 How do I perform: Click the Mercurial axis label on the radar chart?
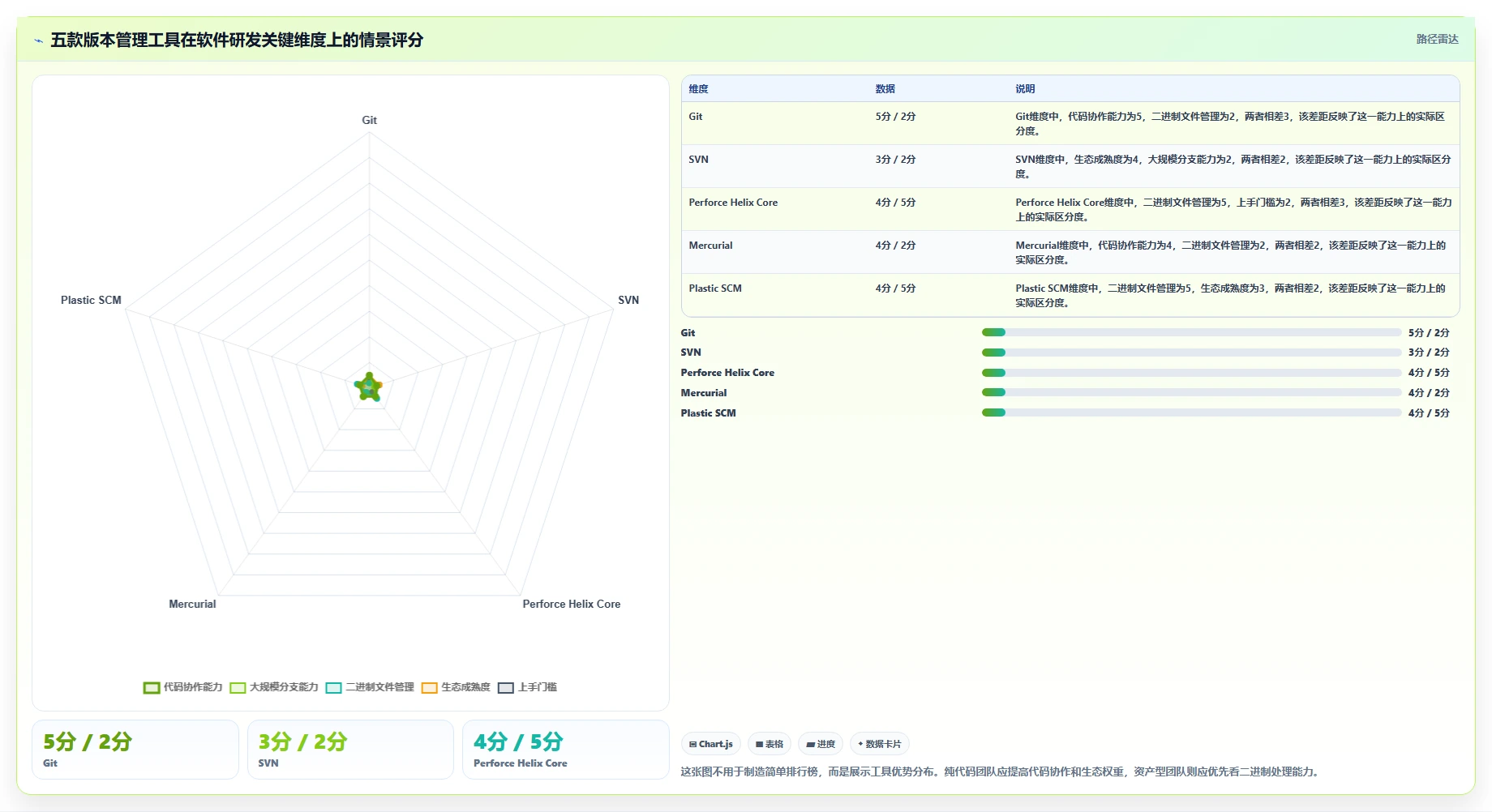point(192,604)
